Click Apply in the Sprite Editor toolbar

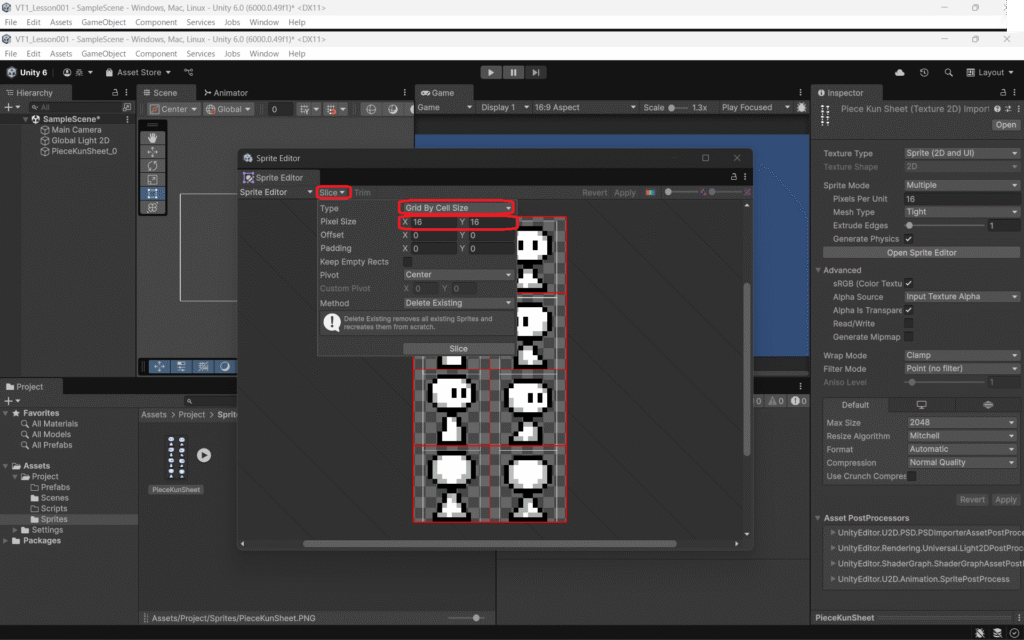coord(624,193)
